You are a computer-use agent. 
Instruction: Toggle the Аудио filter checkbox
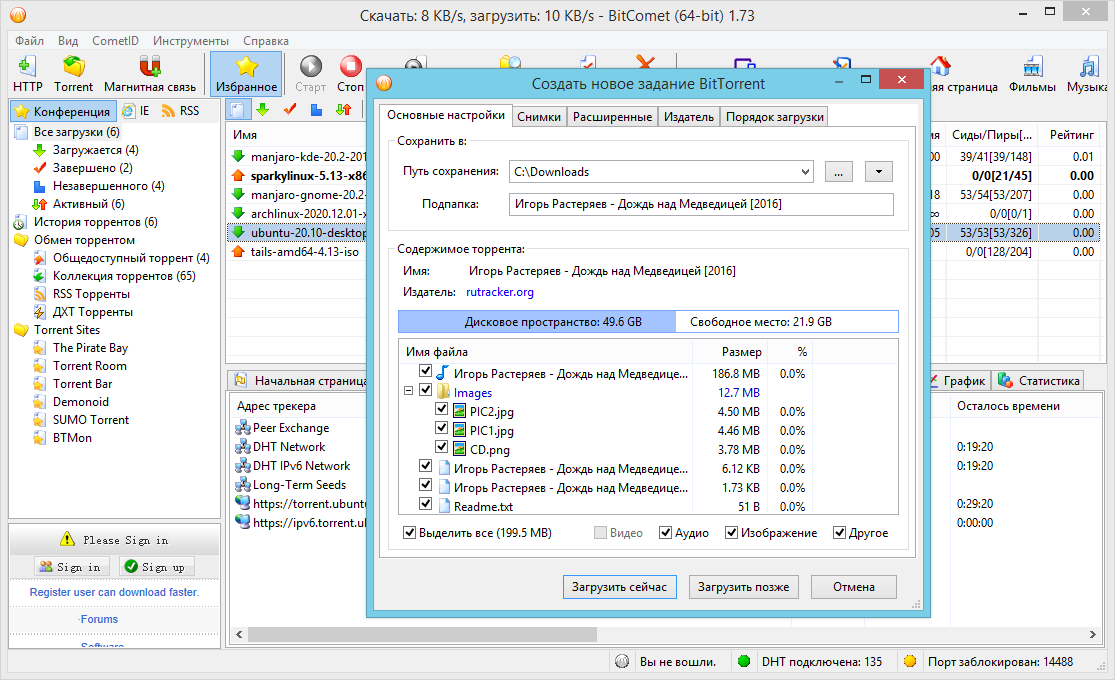(x=666, y=533)
